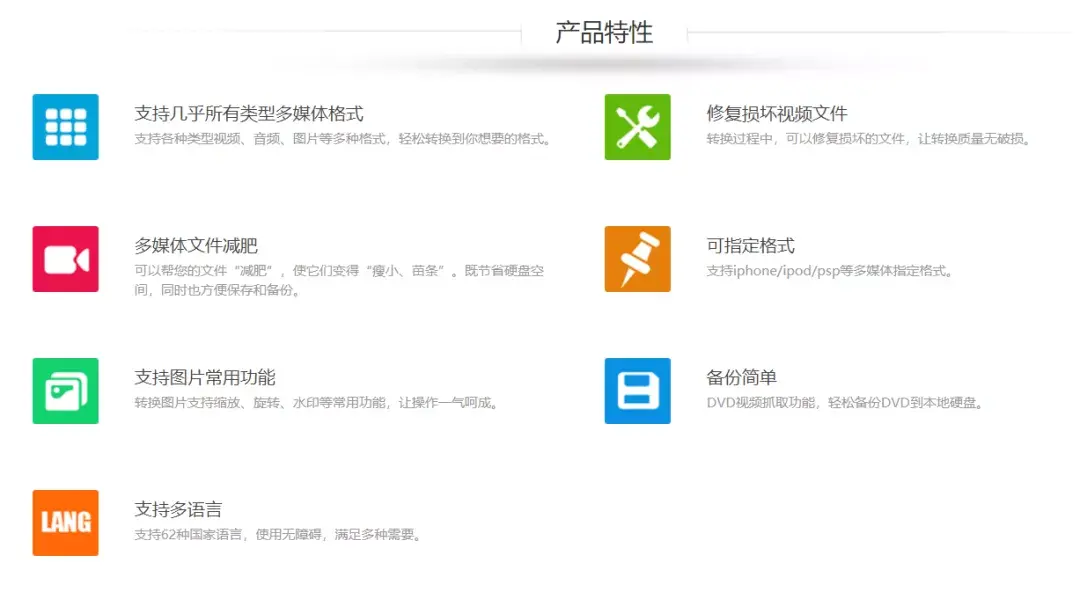Click the heading 备份简单
The height and width of the screenshot is (614, 1080).
(x=742, y=378)
